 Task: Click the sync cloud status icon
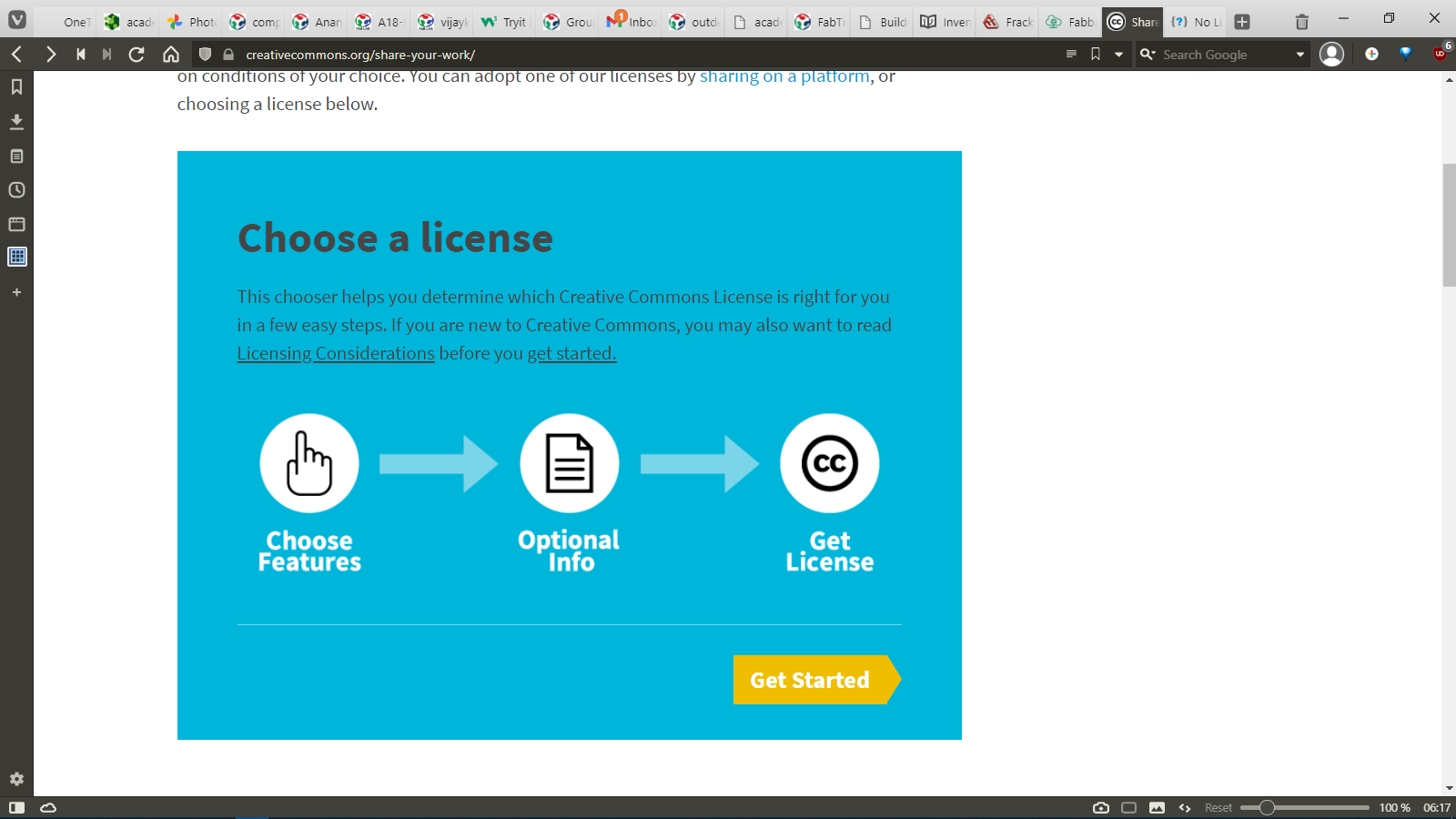[48, 808]
